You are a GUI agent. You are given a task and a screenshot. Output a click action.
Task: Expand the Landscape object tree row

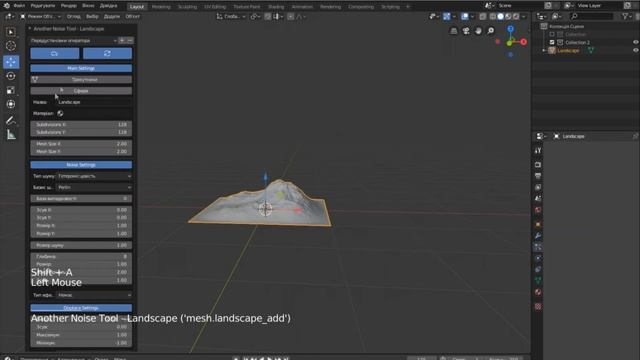click(544, 50)
